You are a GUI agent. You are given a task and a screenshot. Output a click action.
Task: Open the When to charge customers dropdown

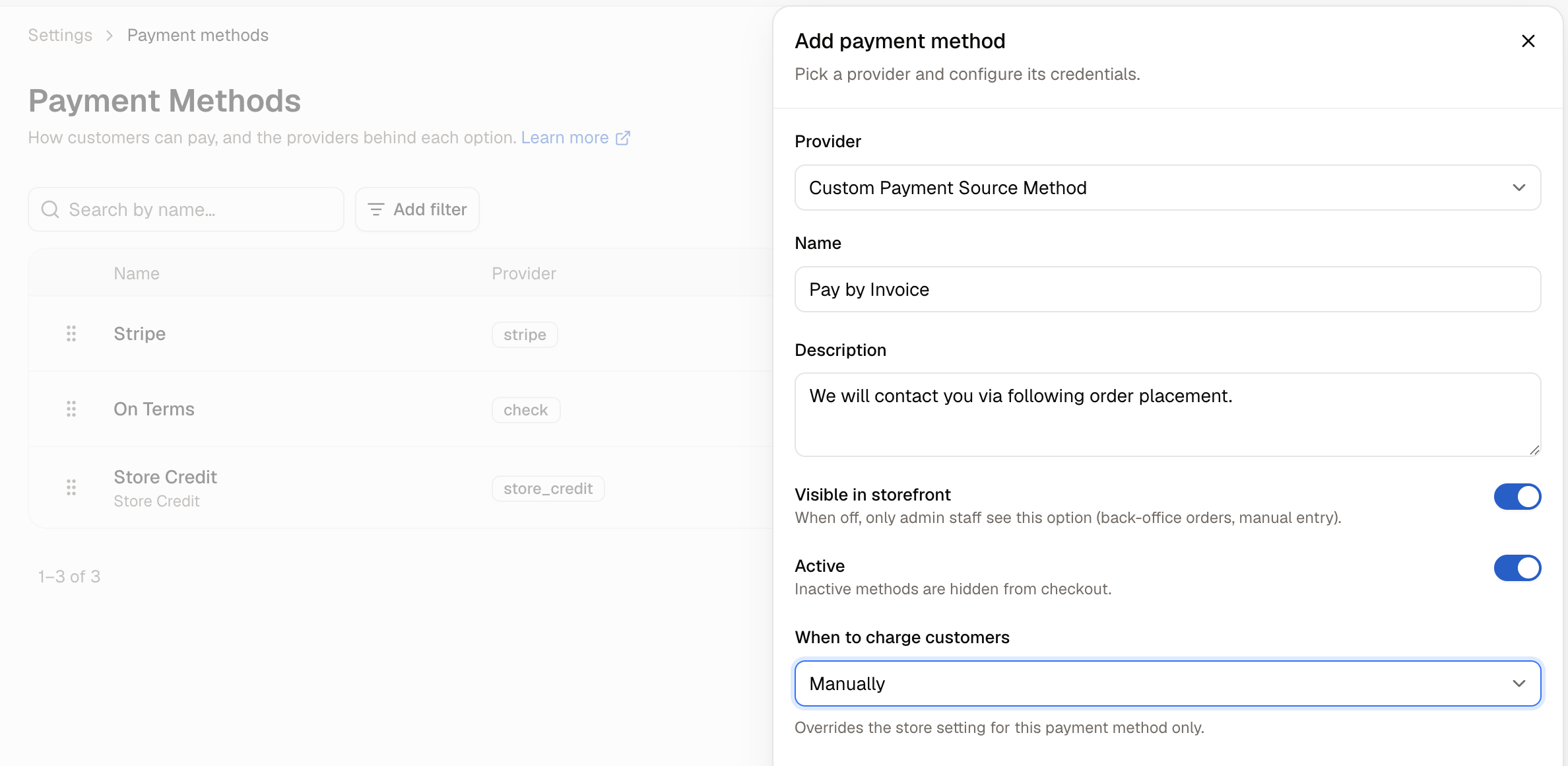[1167, 683]
